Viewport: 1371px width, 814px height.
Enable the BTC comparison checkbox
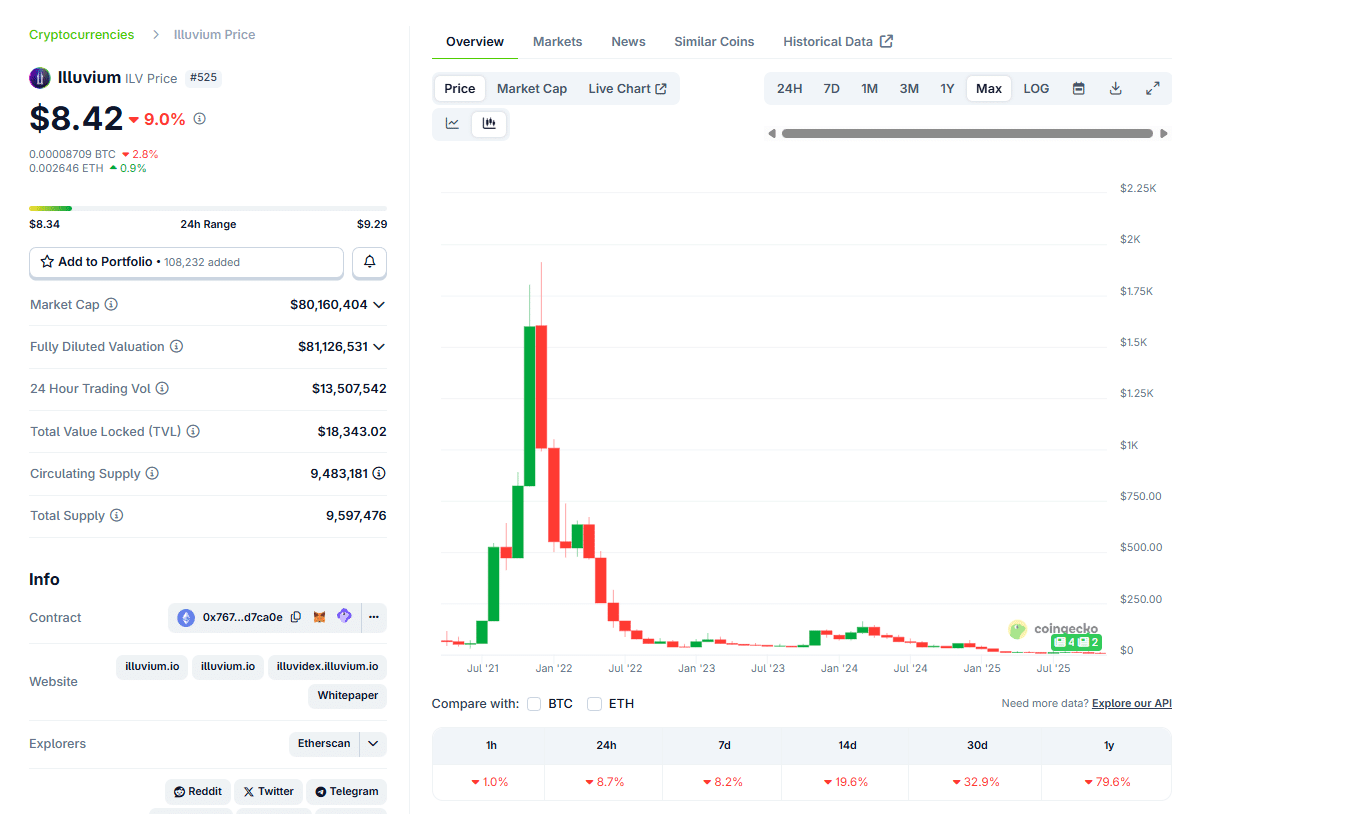click(534, 703)
